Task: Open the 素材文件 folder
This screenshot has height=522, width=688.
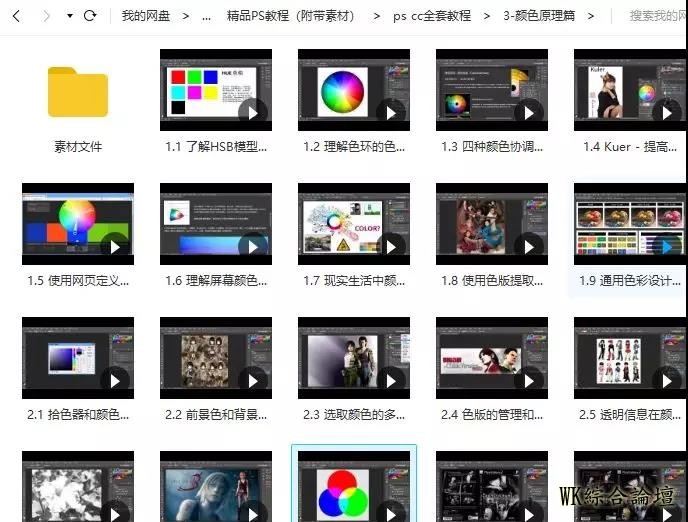Action: (x=78, y=92)
